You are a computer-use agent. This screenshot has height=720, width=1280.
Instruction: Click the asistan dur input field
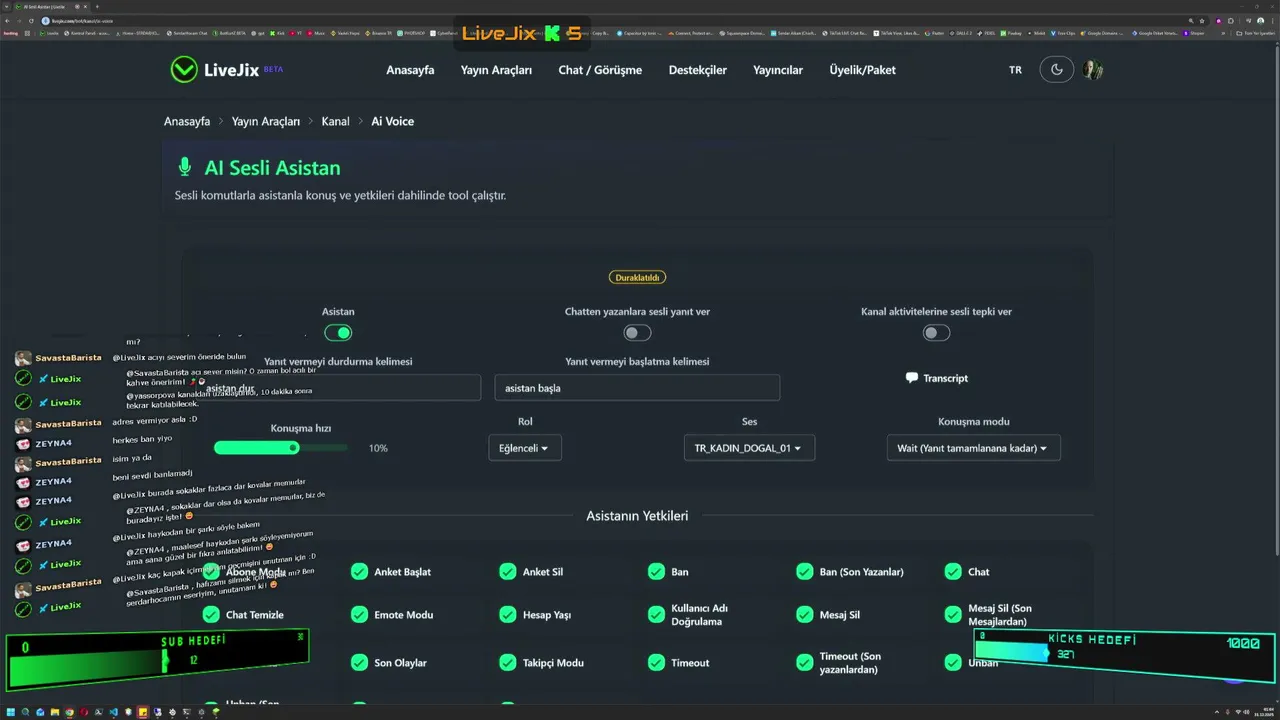point(338,388)
